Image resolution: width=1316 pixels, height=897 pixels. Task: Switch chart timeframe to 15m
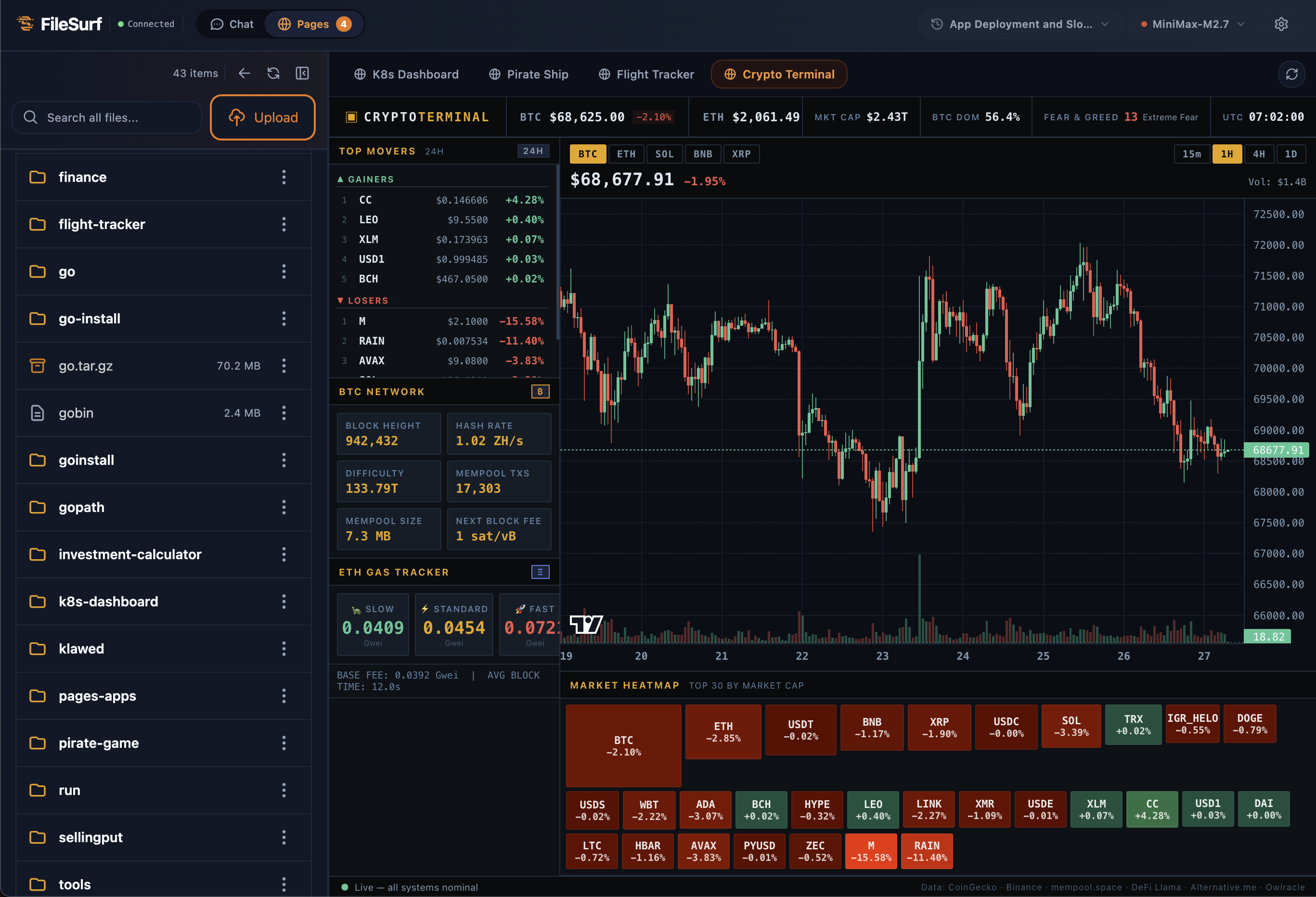pos(1191,154)
